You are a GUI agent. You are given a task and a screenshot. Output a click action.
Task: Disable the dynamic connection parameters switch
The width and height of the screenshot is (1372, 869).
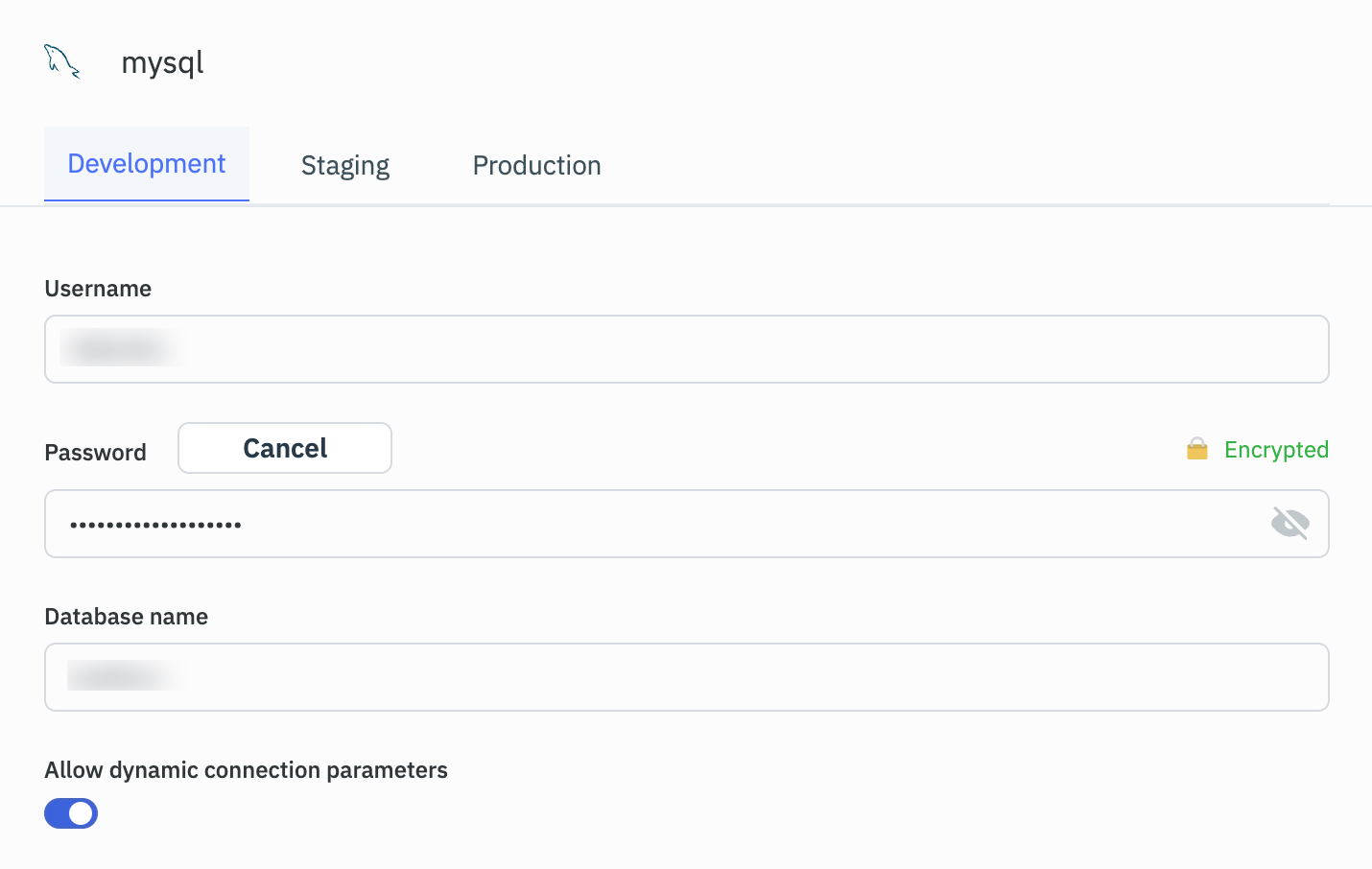point(71,813)
